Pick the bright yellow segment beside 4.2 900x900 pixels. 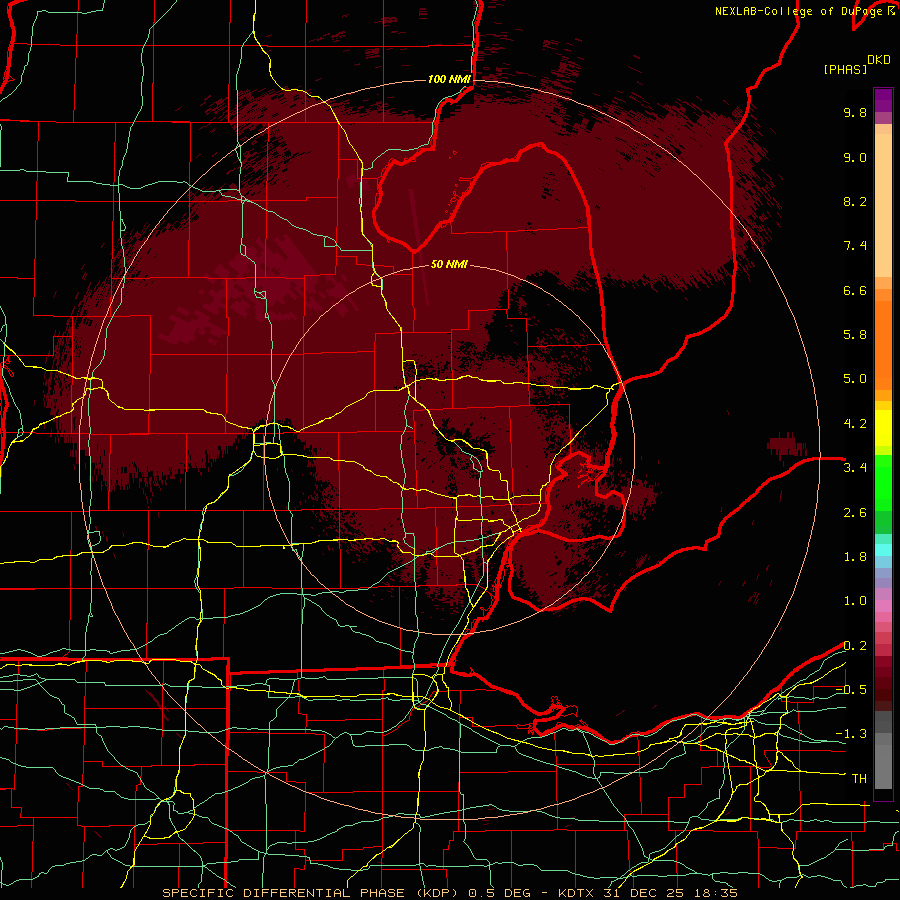tap(883, 428)
